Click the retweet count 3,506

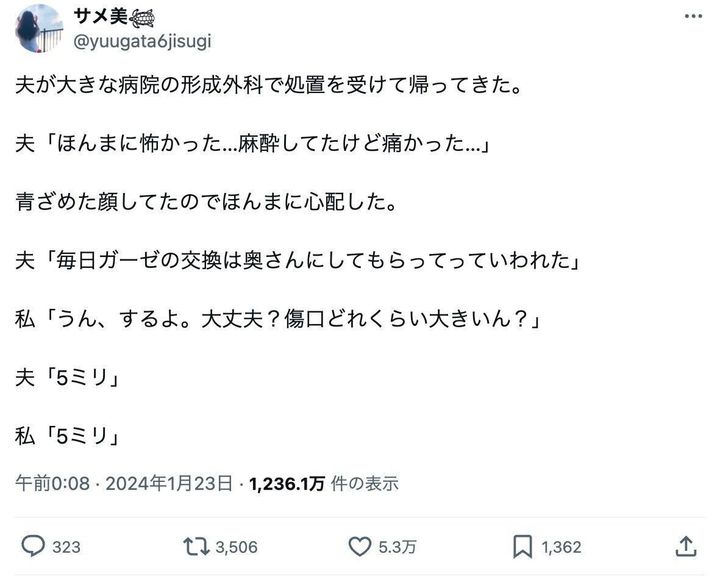(236, 547)
